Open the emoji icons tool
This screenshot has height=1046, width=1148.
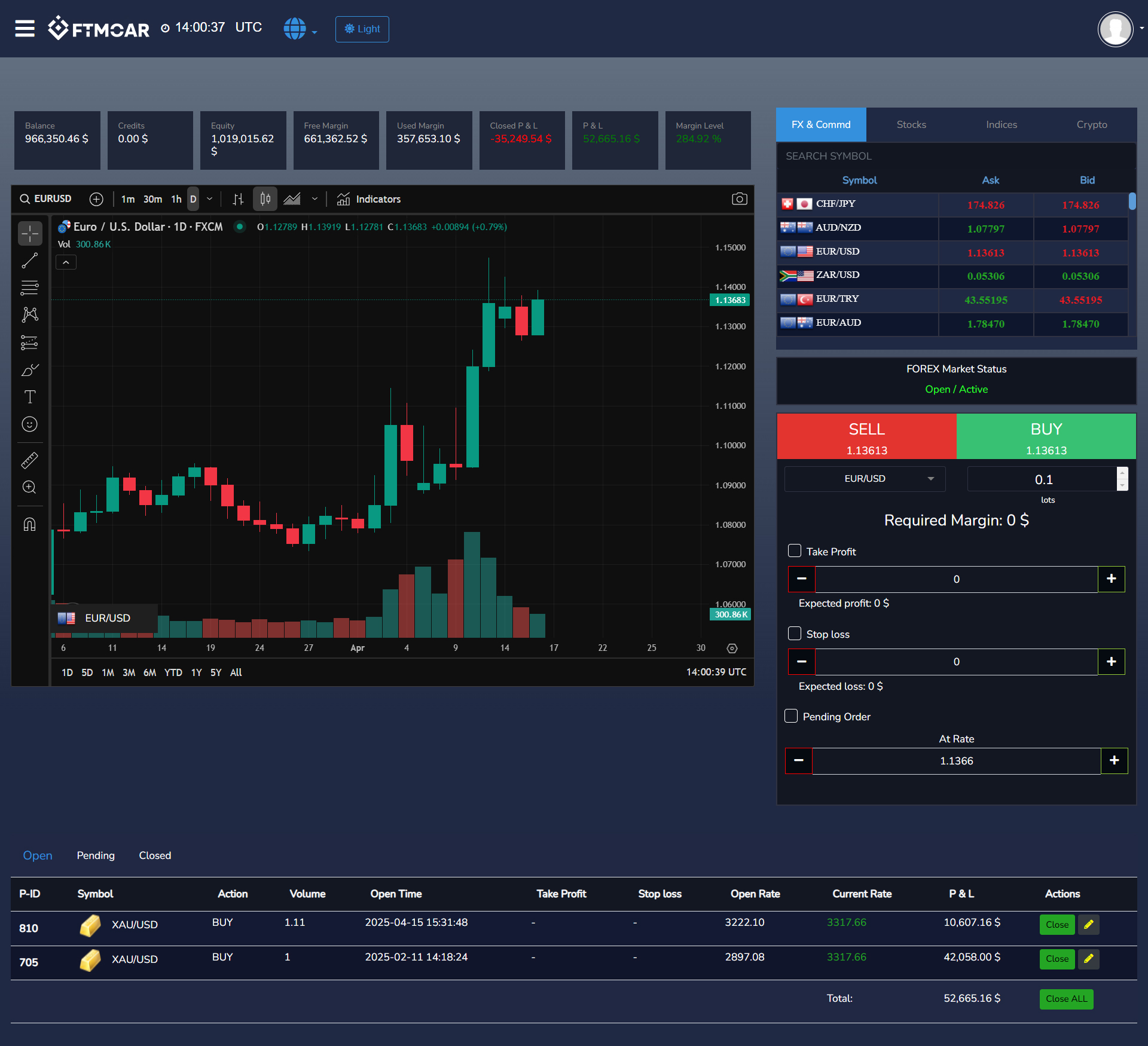coord(29,424)
